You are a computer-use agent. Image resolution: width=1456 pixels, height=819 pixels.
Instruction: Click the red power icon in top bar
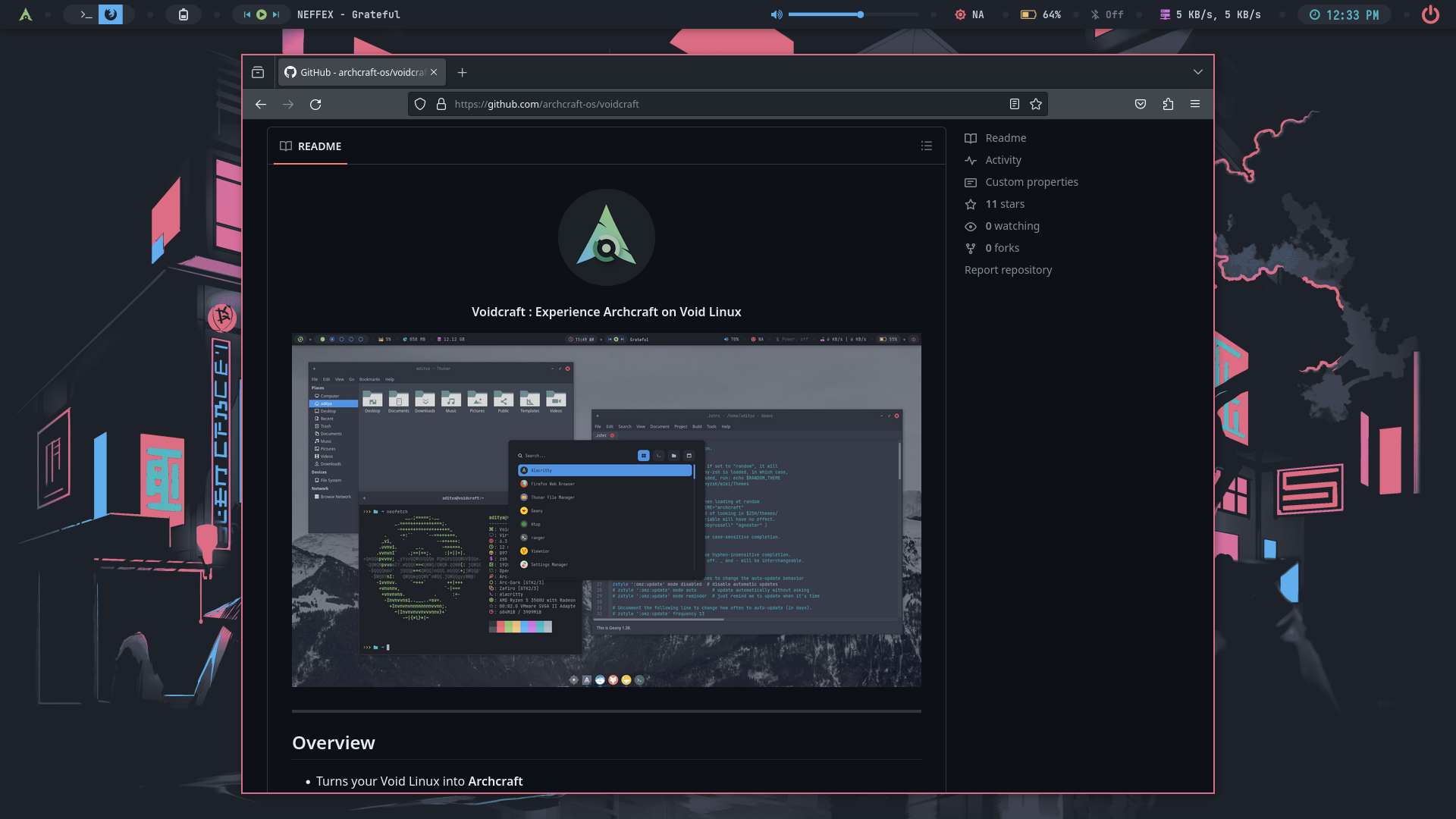[1430, 14]
